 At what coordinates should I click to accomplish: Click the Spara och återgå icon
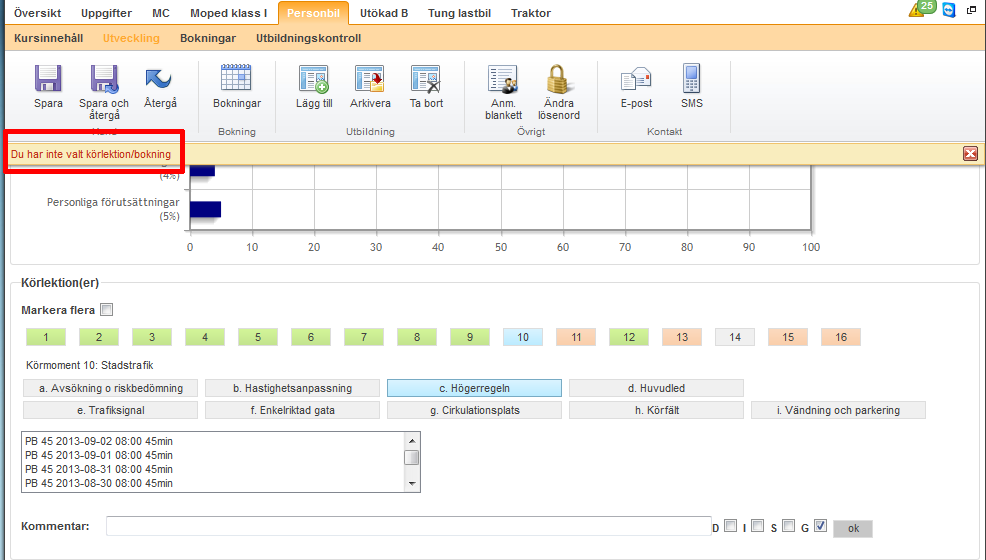[x=104, y=79]
